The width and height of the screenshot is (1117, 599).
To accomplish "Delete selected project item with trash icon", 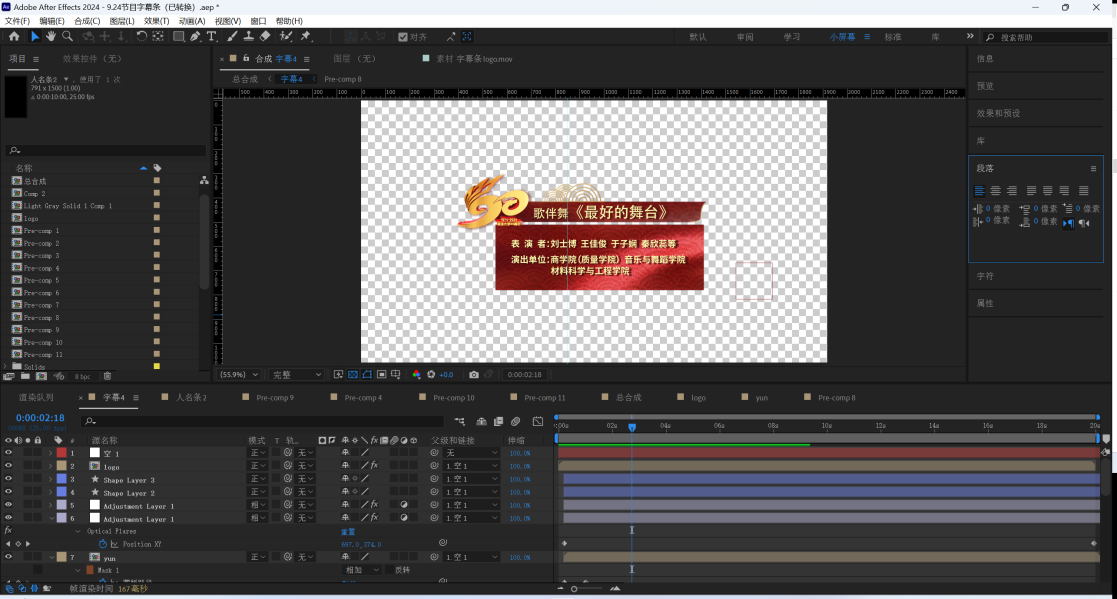I will (x=108, y=376).
